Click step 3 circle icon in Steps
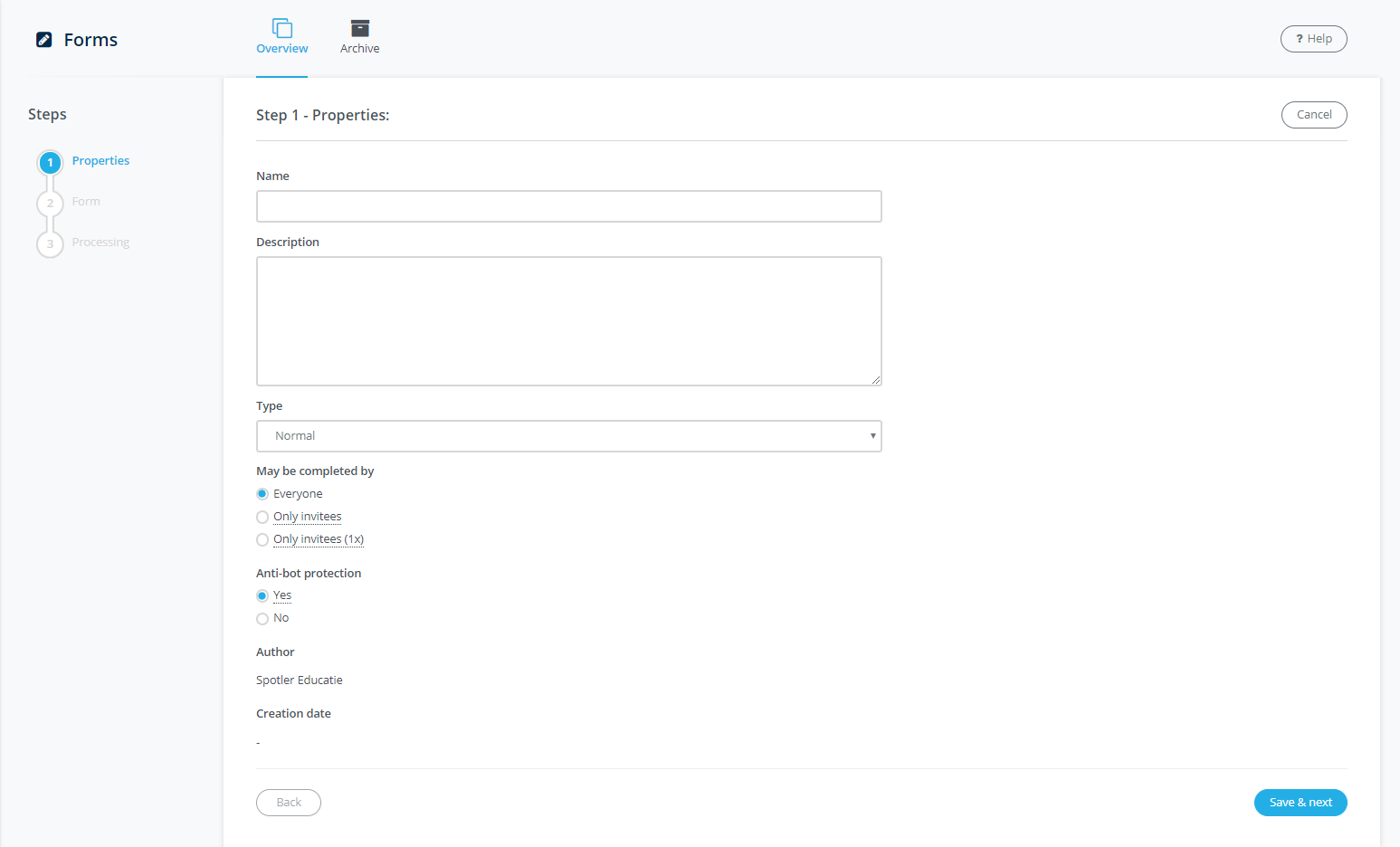Image resolution: width=1400 pixels, height=847 pixels. [x=51, y=243]
